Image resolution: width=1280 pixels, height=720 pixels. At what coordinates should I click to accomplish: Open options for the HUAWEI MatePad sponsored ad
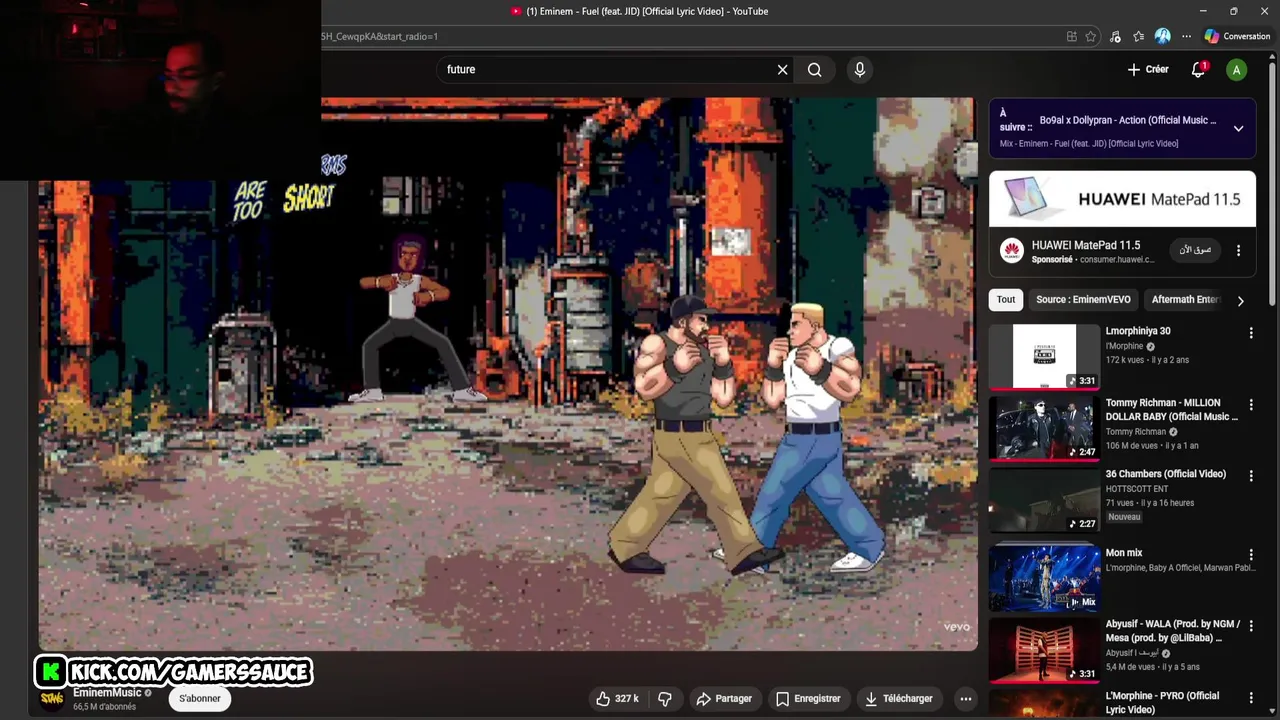click(x=1238, y=251)
